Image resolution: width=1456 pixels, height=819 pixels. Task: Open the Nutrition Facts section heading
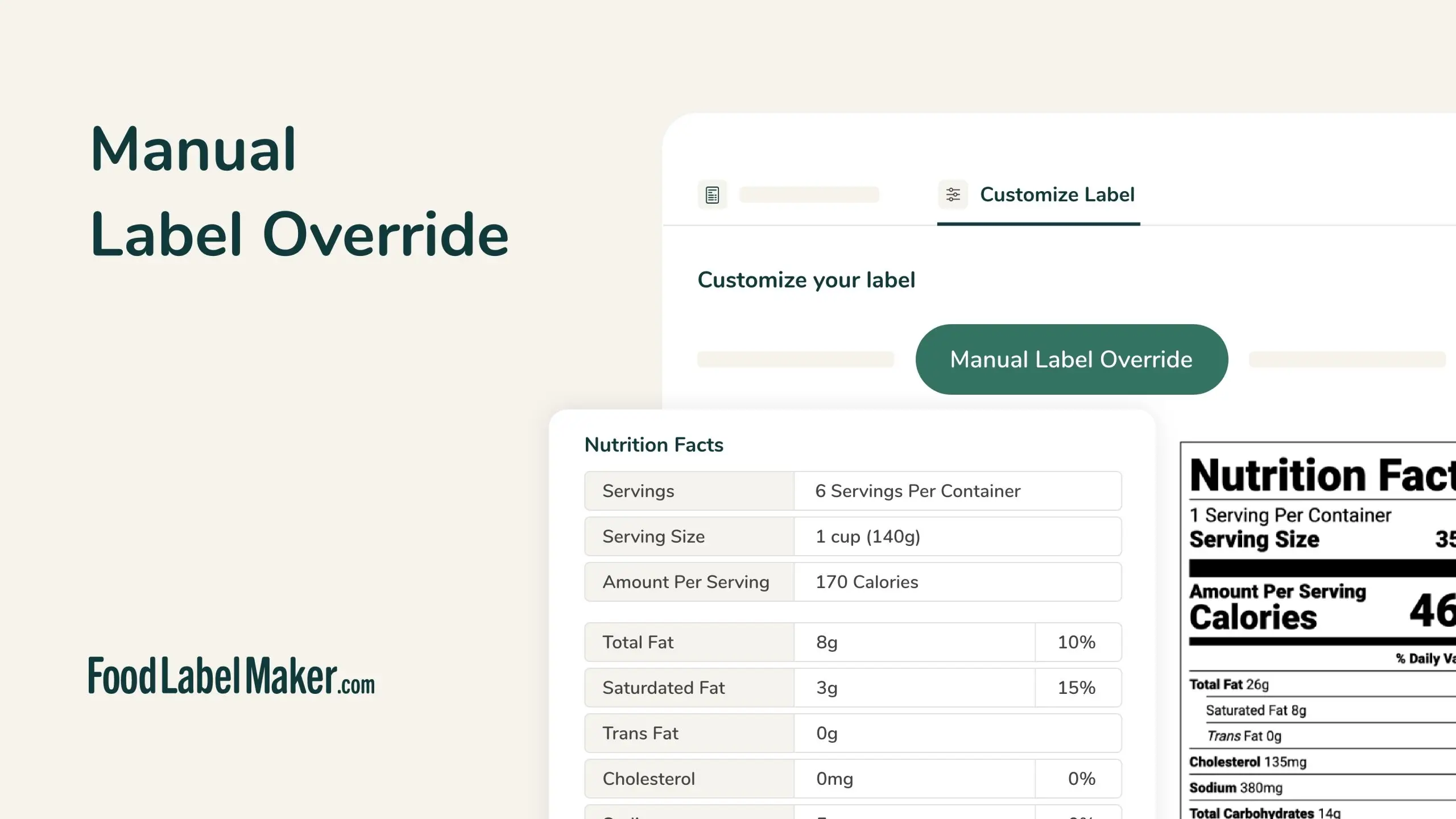click(653, 444)
